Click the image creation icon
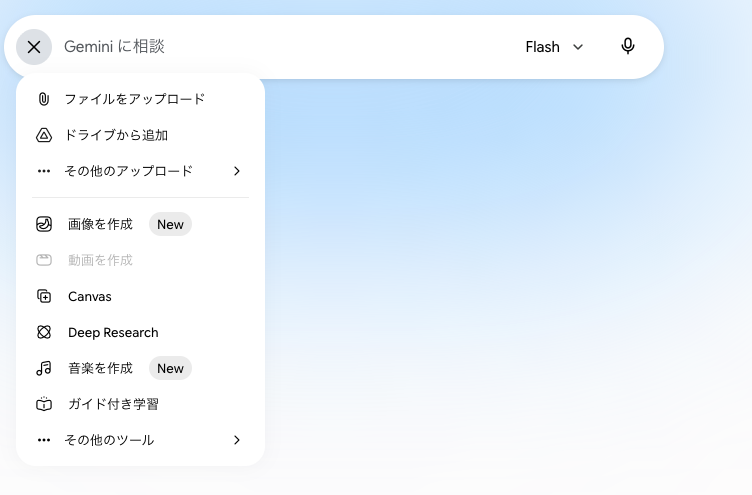Image resolution: width=752 pixels, height=495 pixels. tap(44, 224)
